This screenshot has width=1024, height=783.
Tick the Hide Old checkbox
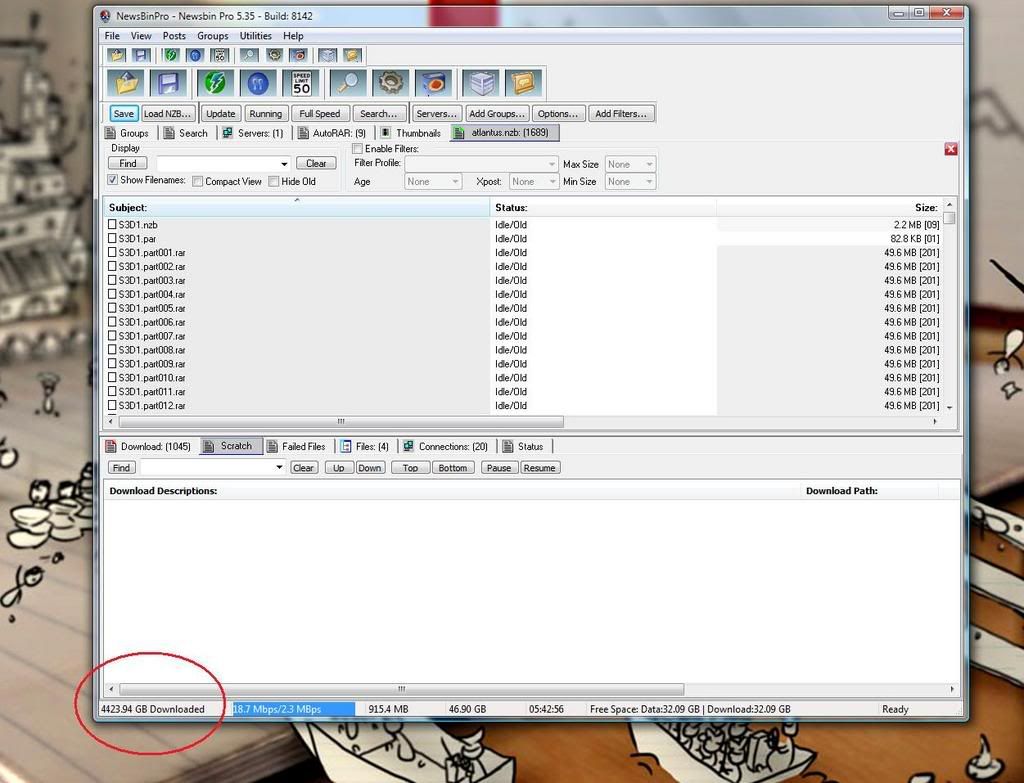pyautogui.click(x=274, y=182)
